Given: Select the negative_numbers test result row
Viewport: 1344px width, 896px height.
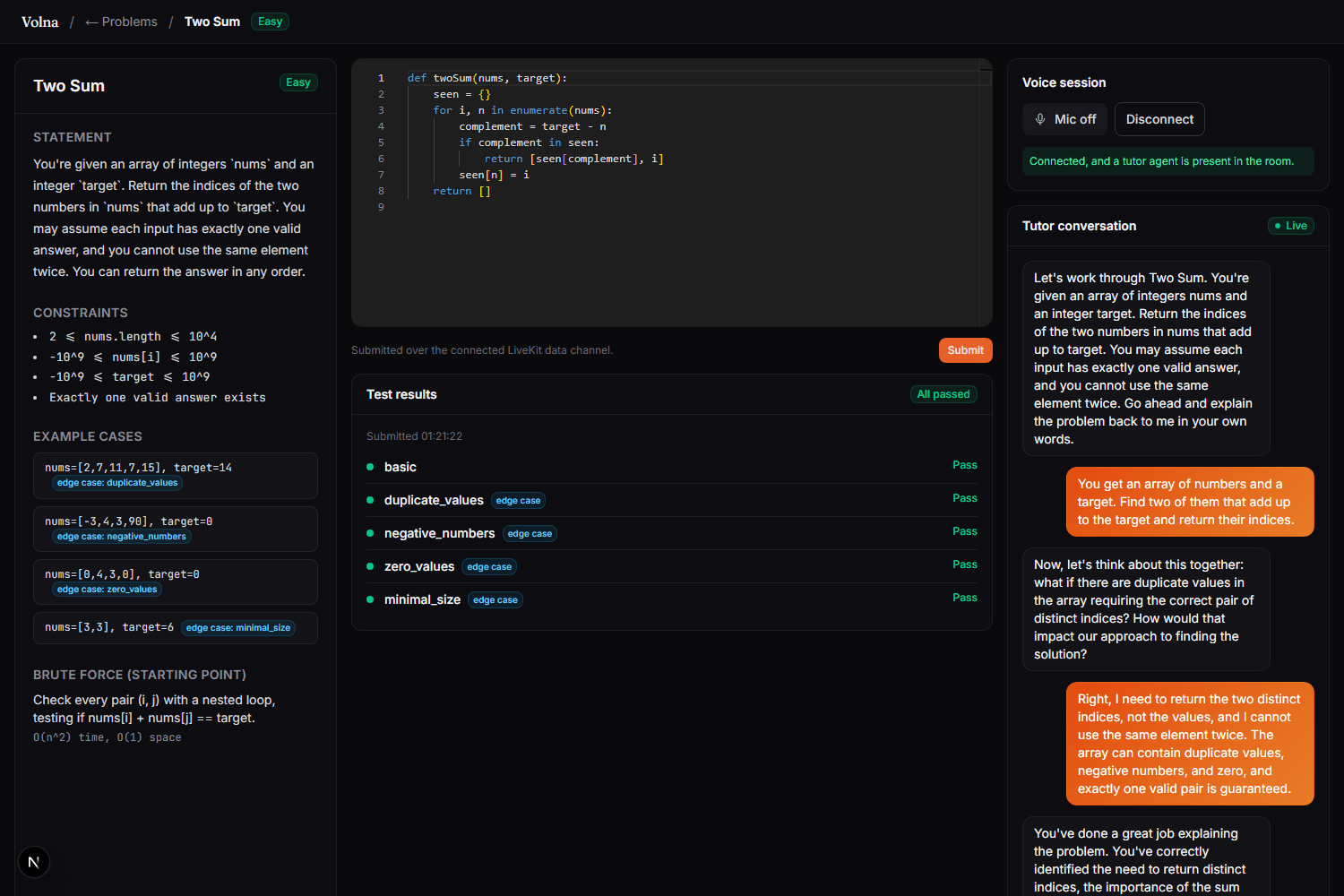Looking at the screenshot, I should [672, 533].
